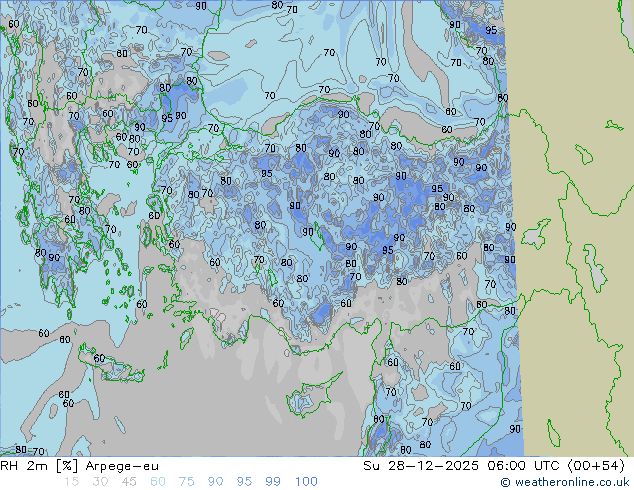The height and width of the screenshot is (490, 634).
Task: Click legend value 75
Action: pyautogui.click(x=186, y=482)
